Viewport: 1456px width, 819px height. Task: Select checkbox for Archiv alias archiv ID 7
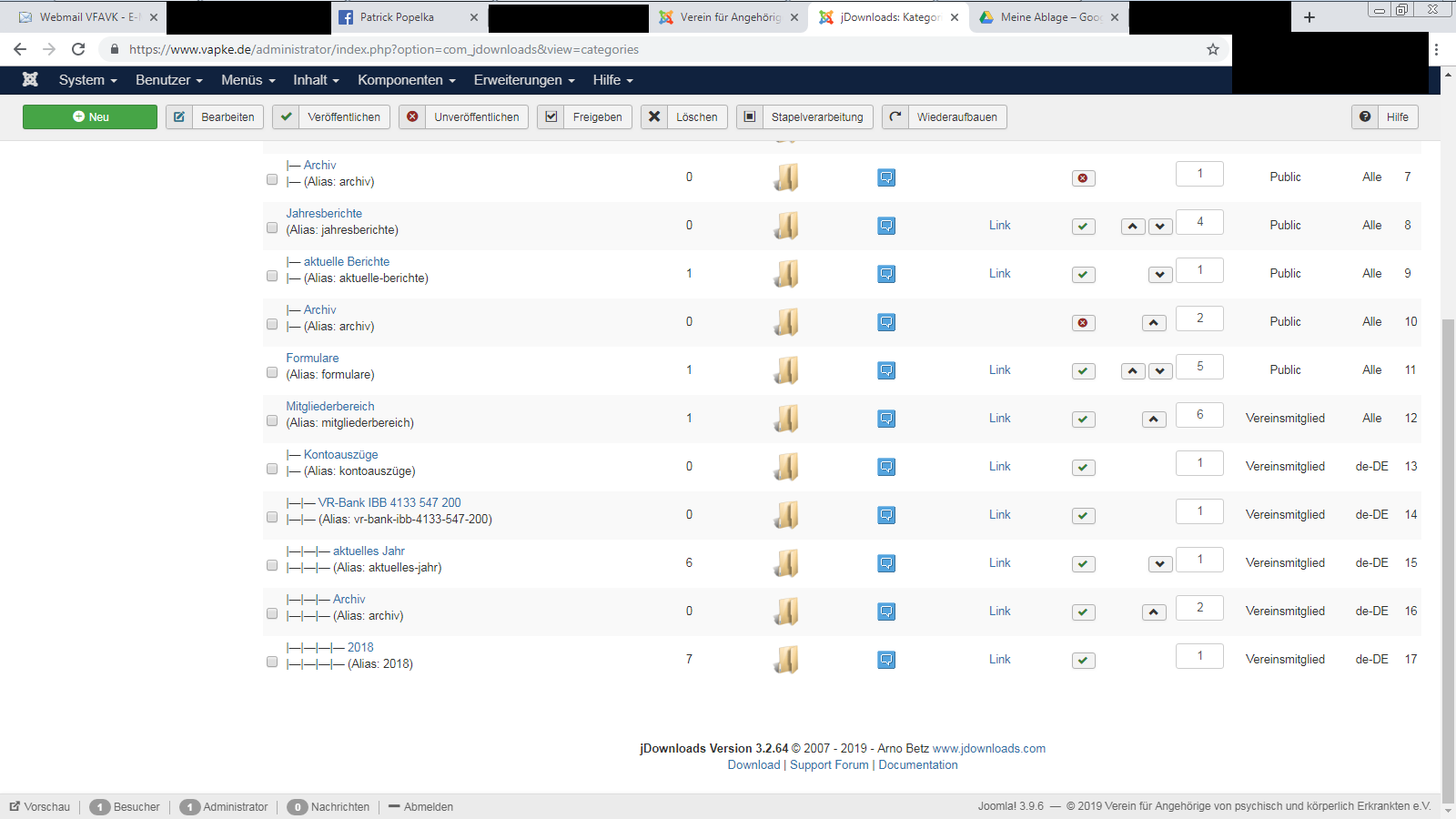[x=272, y=179]
